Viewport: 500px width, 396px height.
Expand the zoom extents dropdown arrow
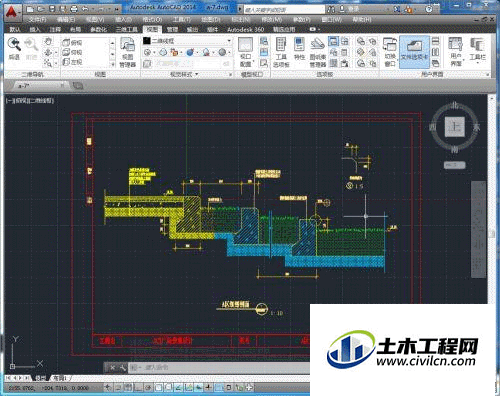pos(56,63)
